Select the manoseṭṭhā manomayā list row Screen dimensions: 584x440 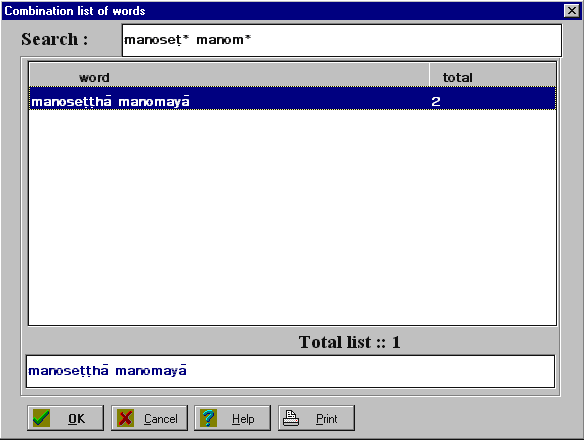pos(292,98)
